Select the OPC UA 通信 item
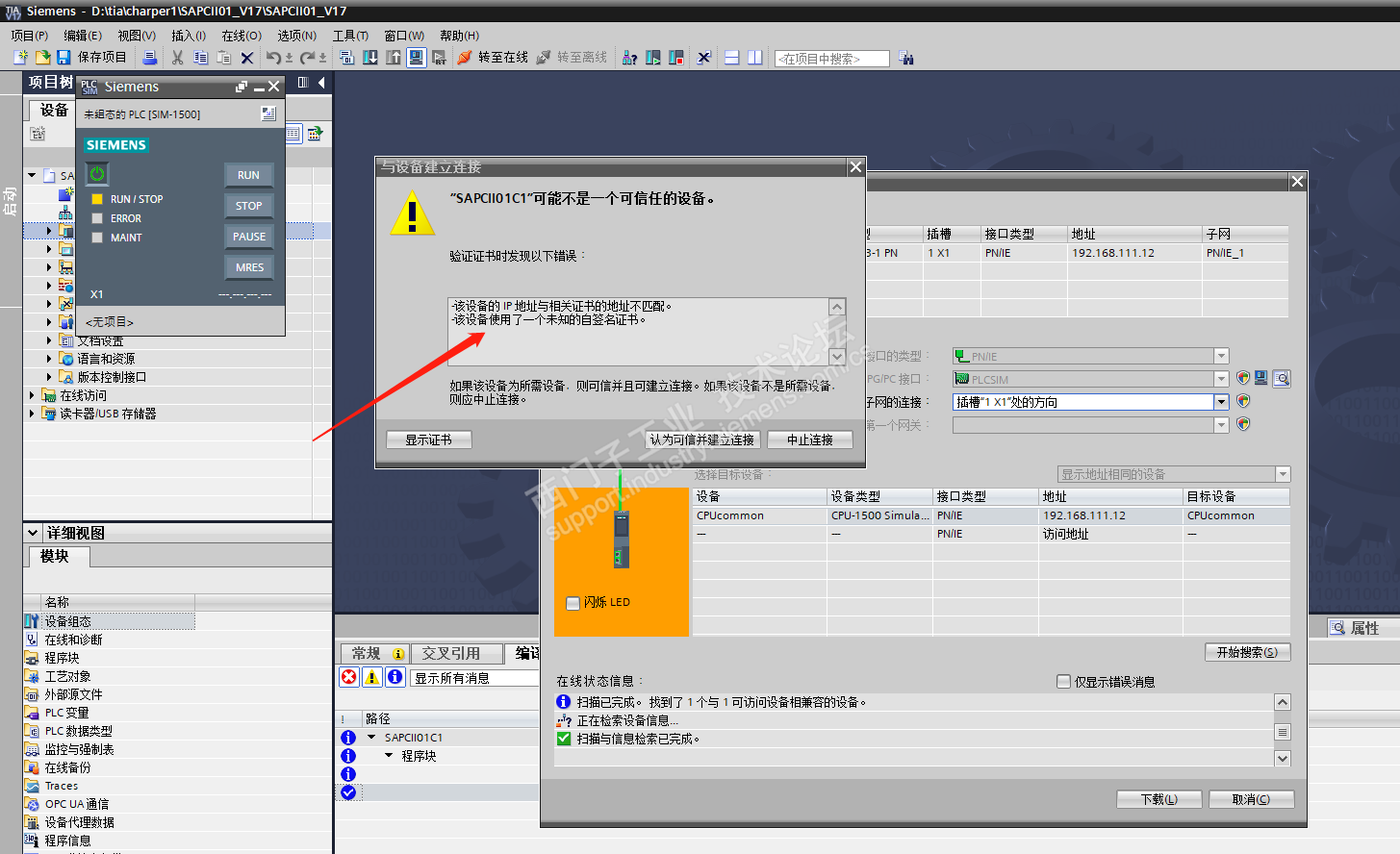 [77, 804]
